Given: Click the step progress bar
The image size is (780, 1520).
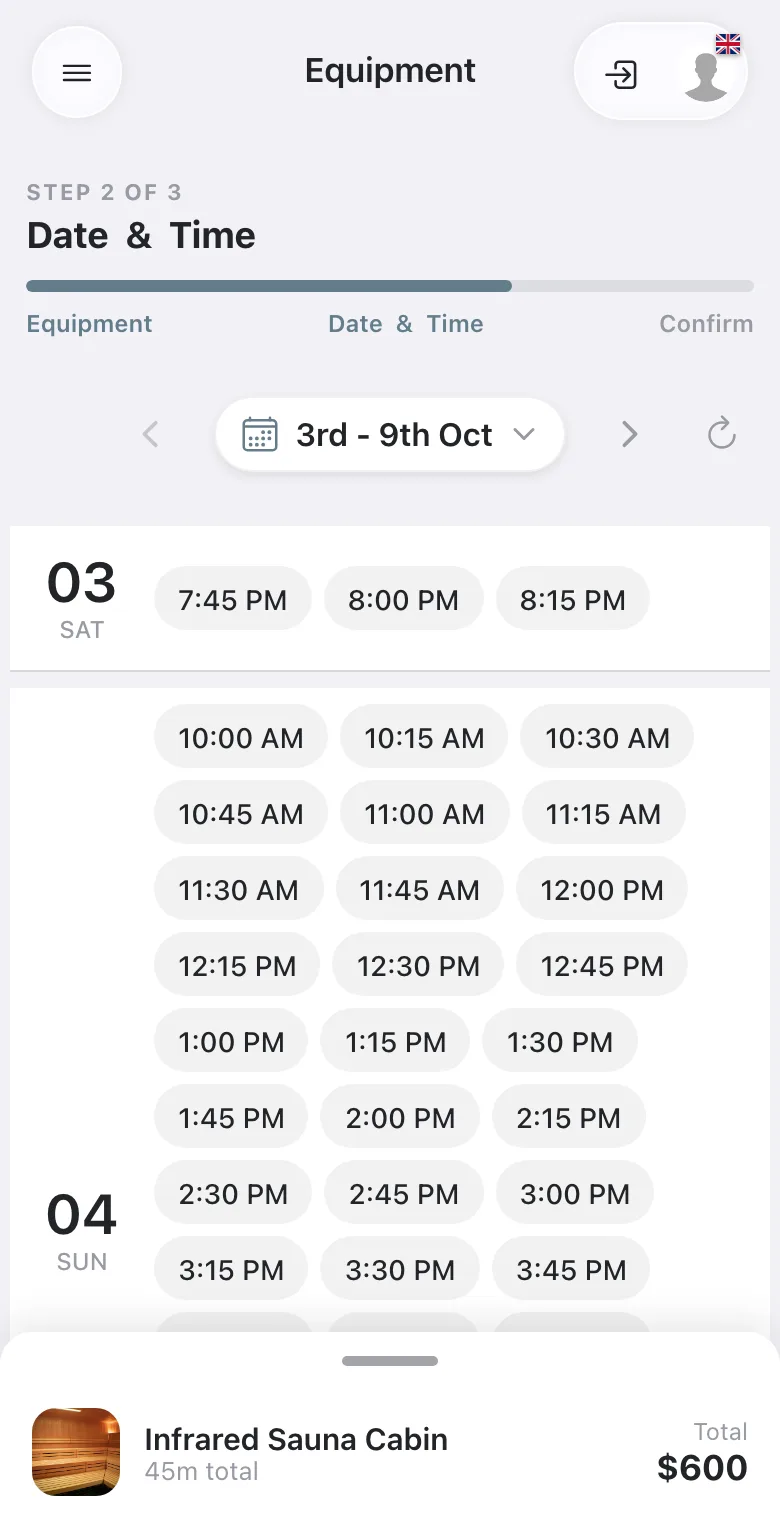Looking at the screenshot, I should point(390,286).
